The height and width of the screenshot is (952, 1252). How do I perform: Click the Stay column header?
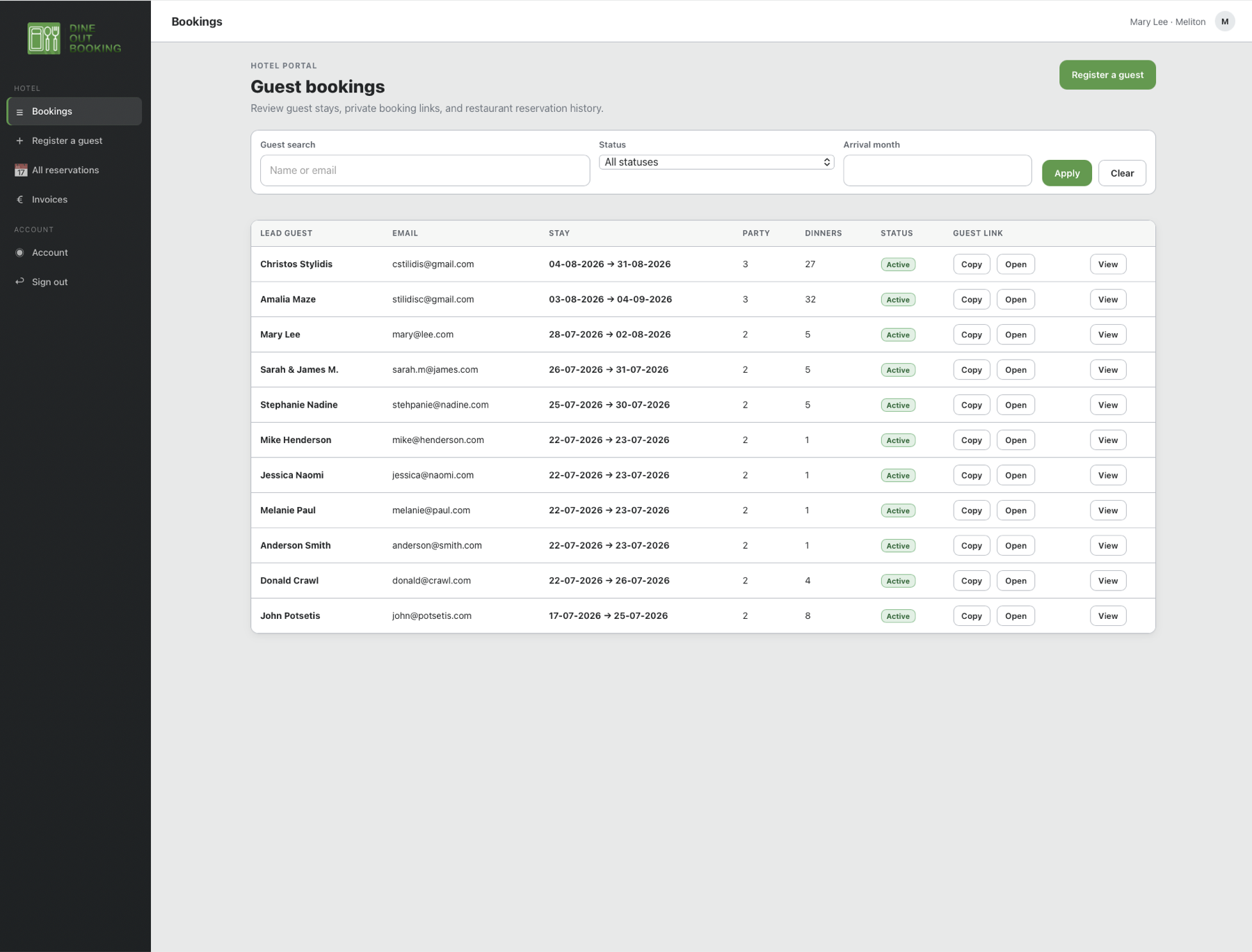pyautogui.click(x=559, y=234)
